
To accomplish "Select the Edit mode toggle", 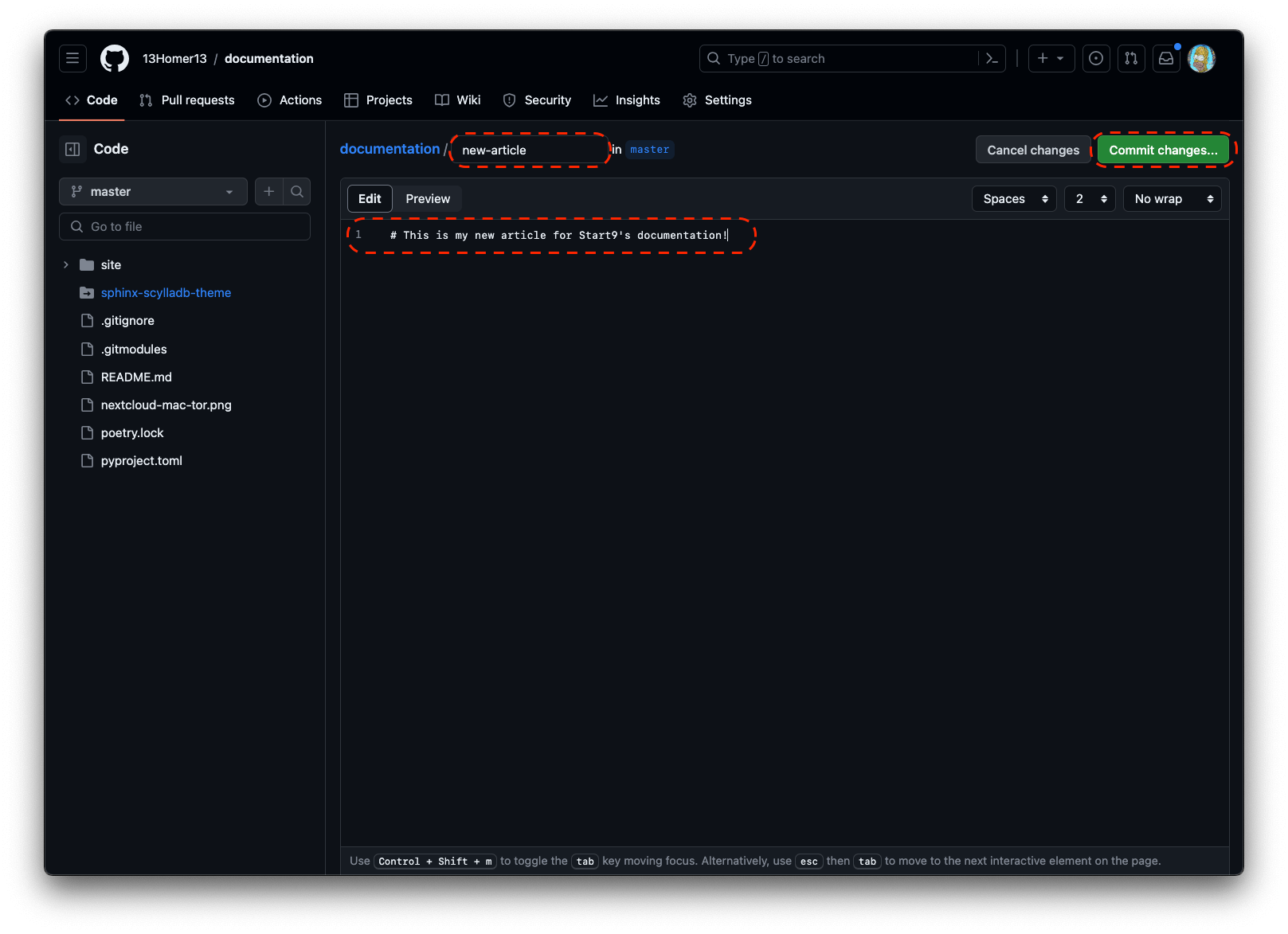I will (370, 198).
